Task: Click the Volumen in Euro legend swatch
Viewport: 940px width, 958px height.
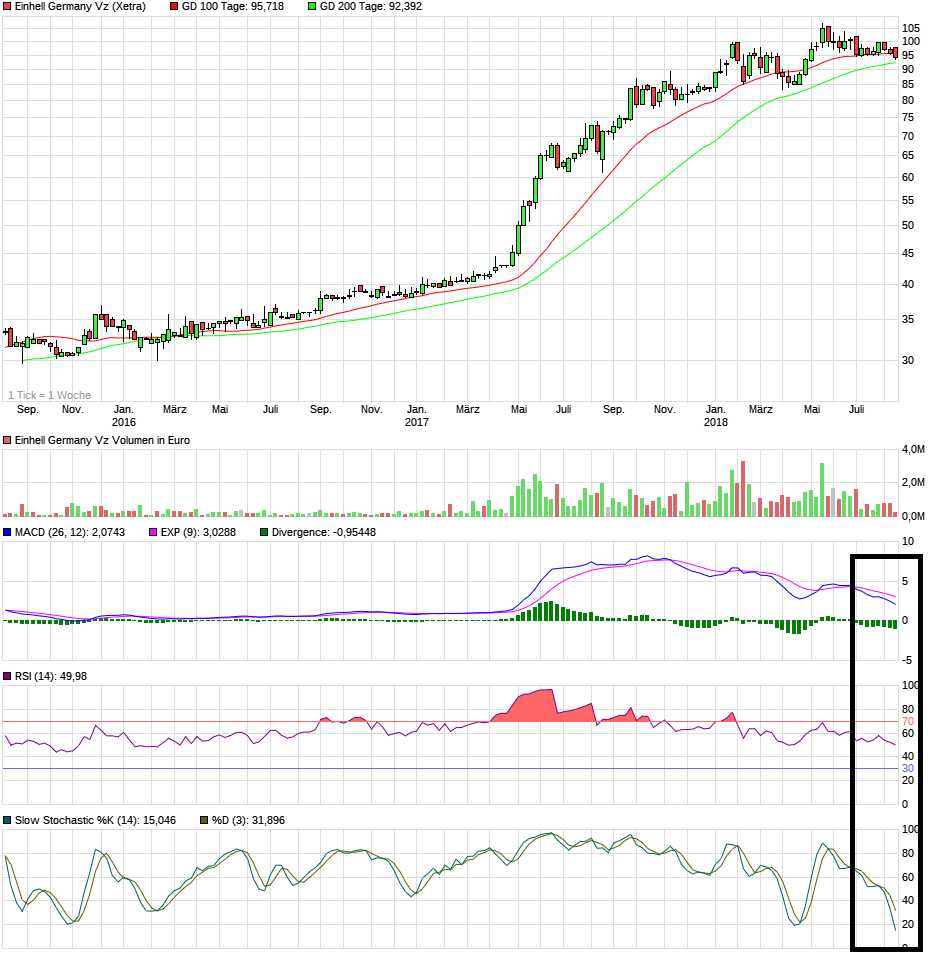Action: [7, 440]
